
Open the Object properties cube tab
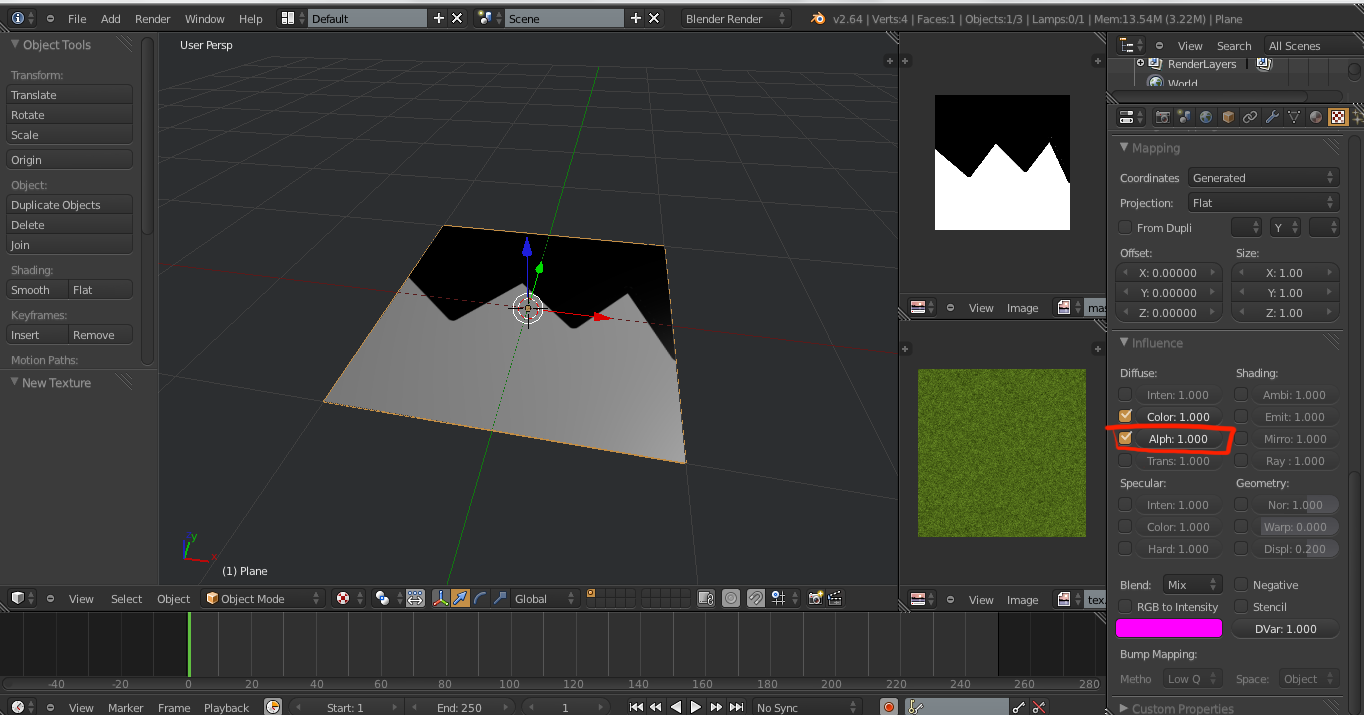click(1228, 117)
